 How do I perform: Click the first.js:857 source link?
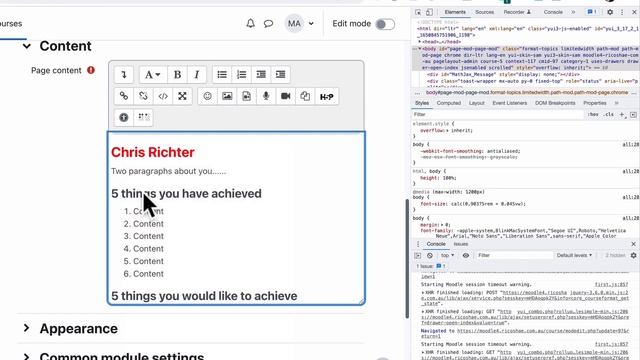tap(611, 284)
